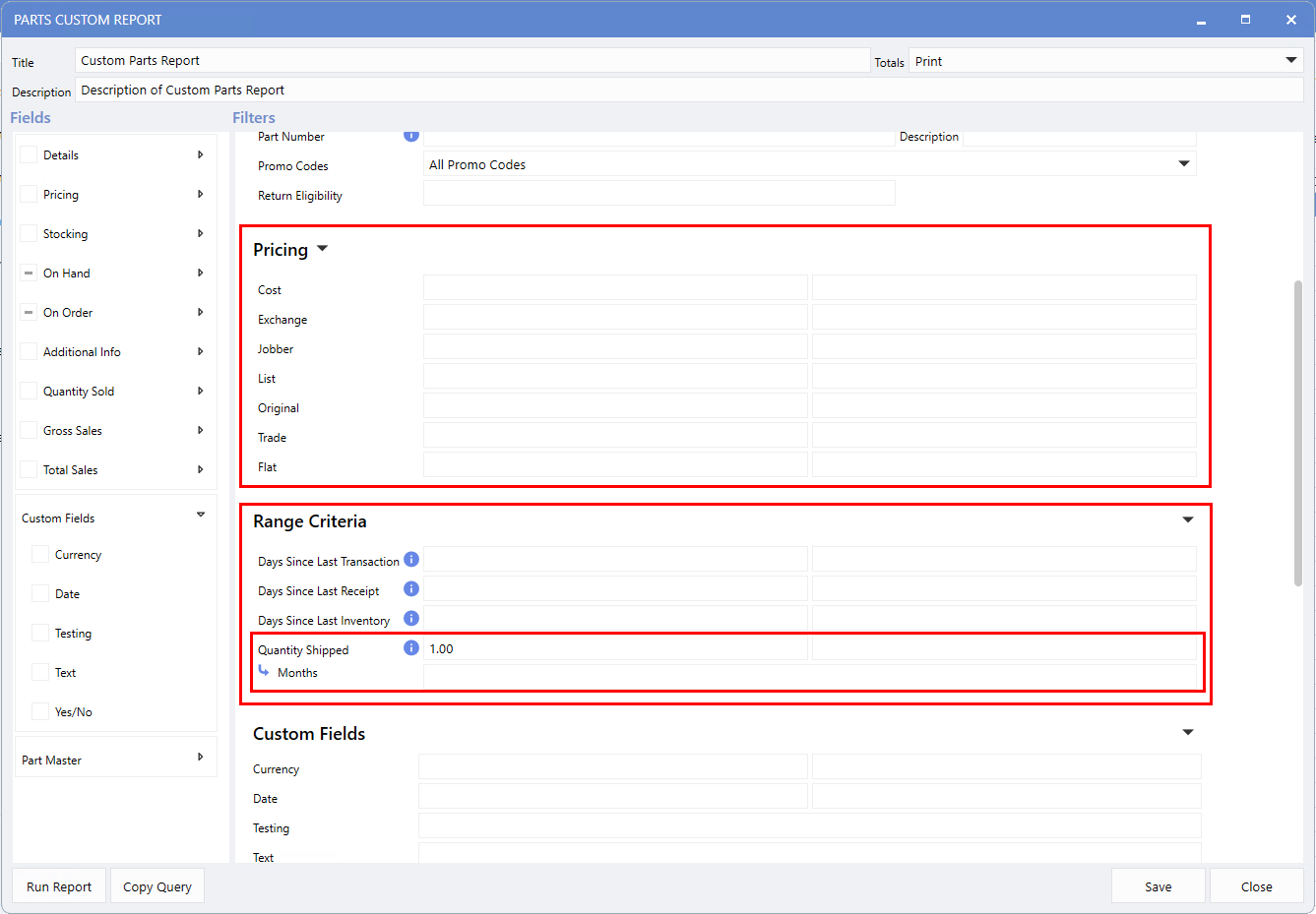This screenshot has width=1316, height=914.
Task: Collapse the Range Criteria section
Action: 1187,520
